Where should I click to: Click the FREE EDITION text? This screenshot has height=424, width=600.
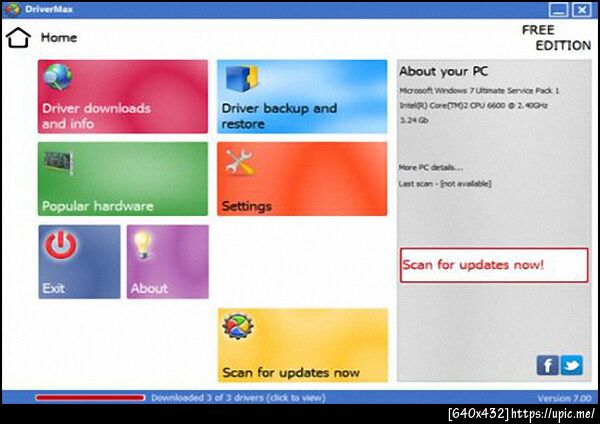[x=556, y=38]
